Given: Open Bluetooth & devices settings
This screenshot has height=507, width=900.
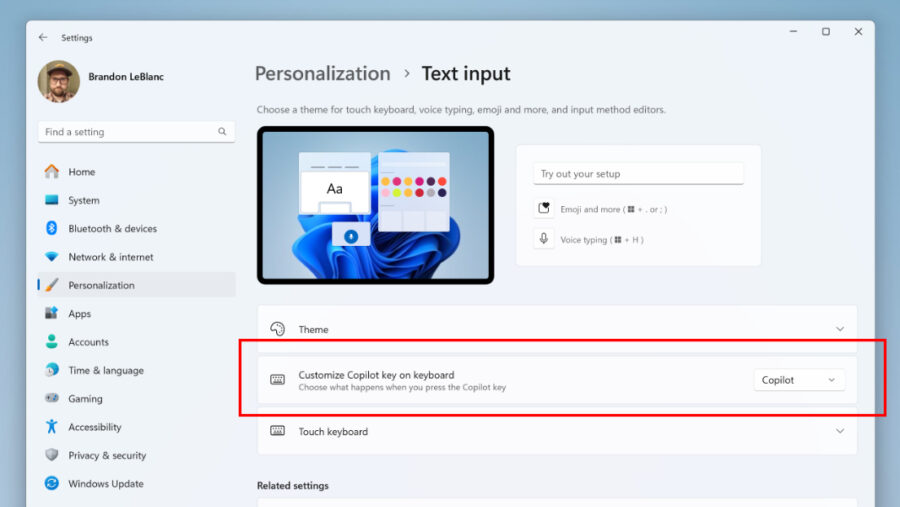Looking at the screenshot, I should 137,229.
